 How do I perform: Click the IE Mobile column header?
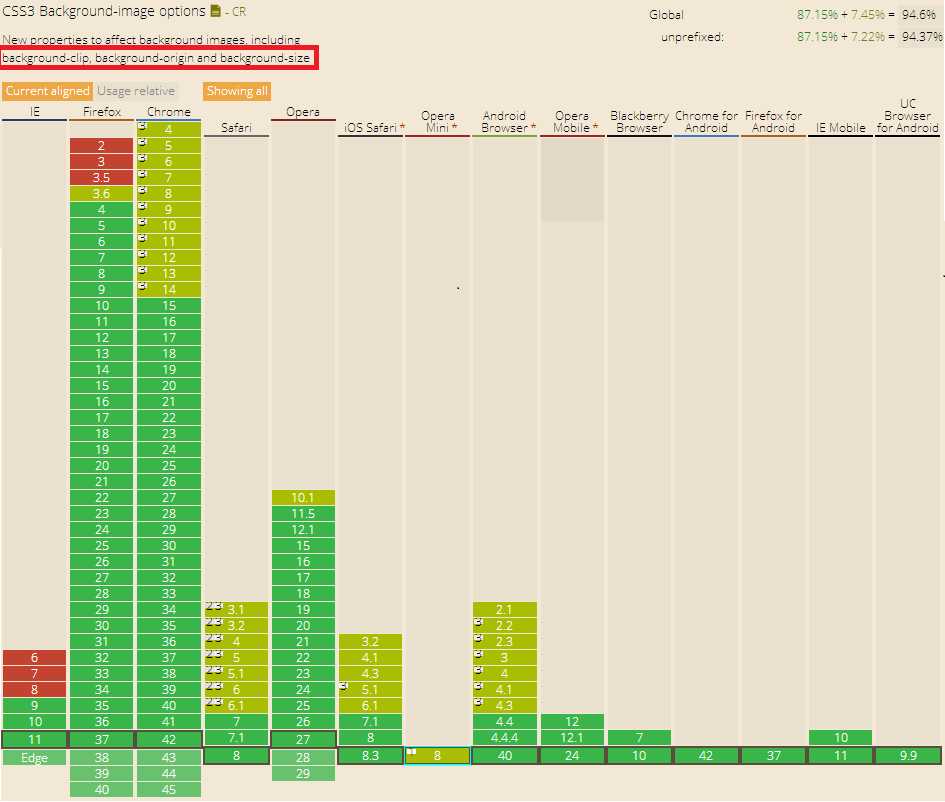click(x=841, y=128)
